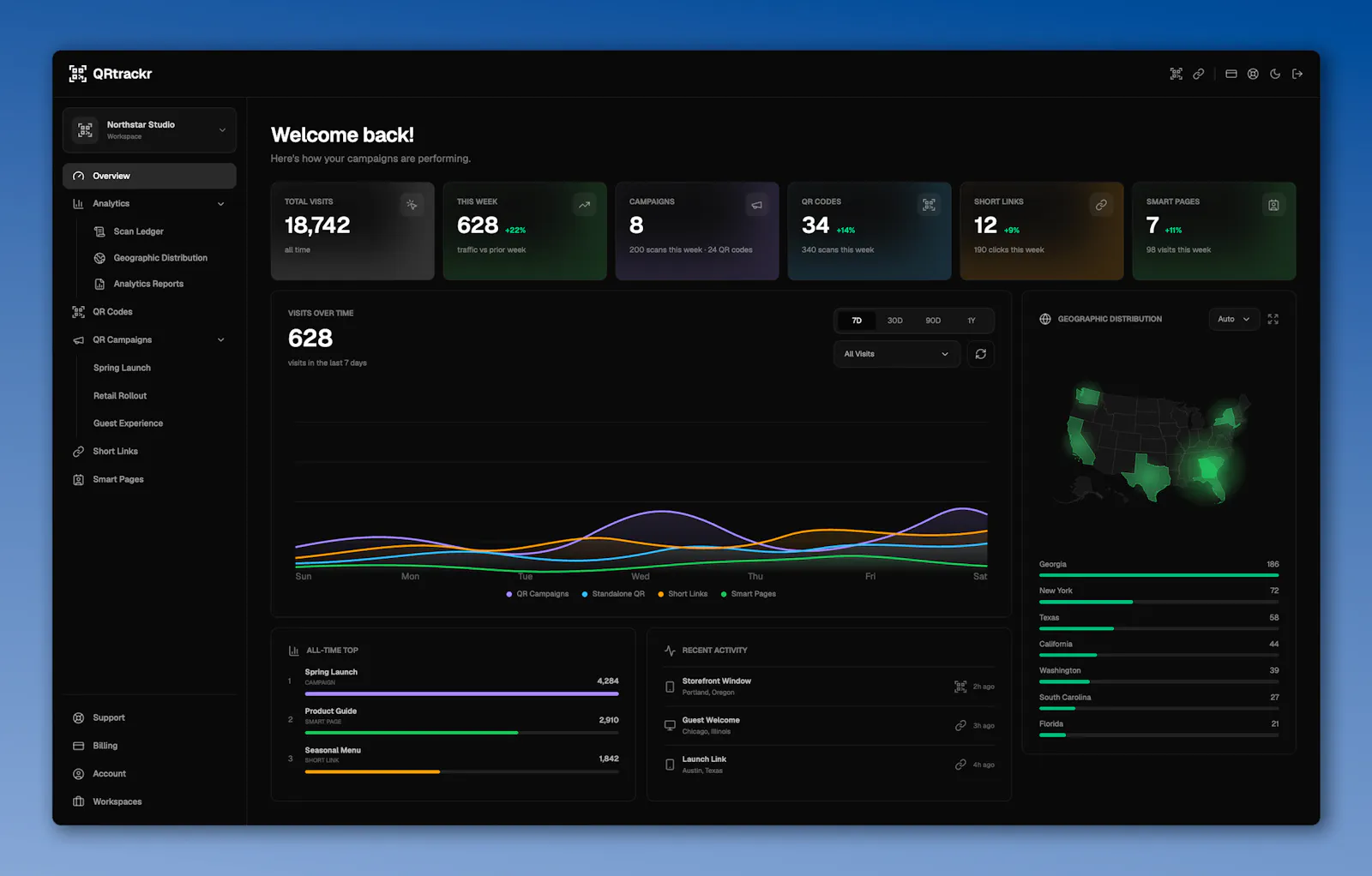This screenshot has width=1372, height=876.
Task: Click the logout icon in top bar
Action: [1297, 74]
